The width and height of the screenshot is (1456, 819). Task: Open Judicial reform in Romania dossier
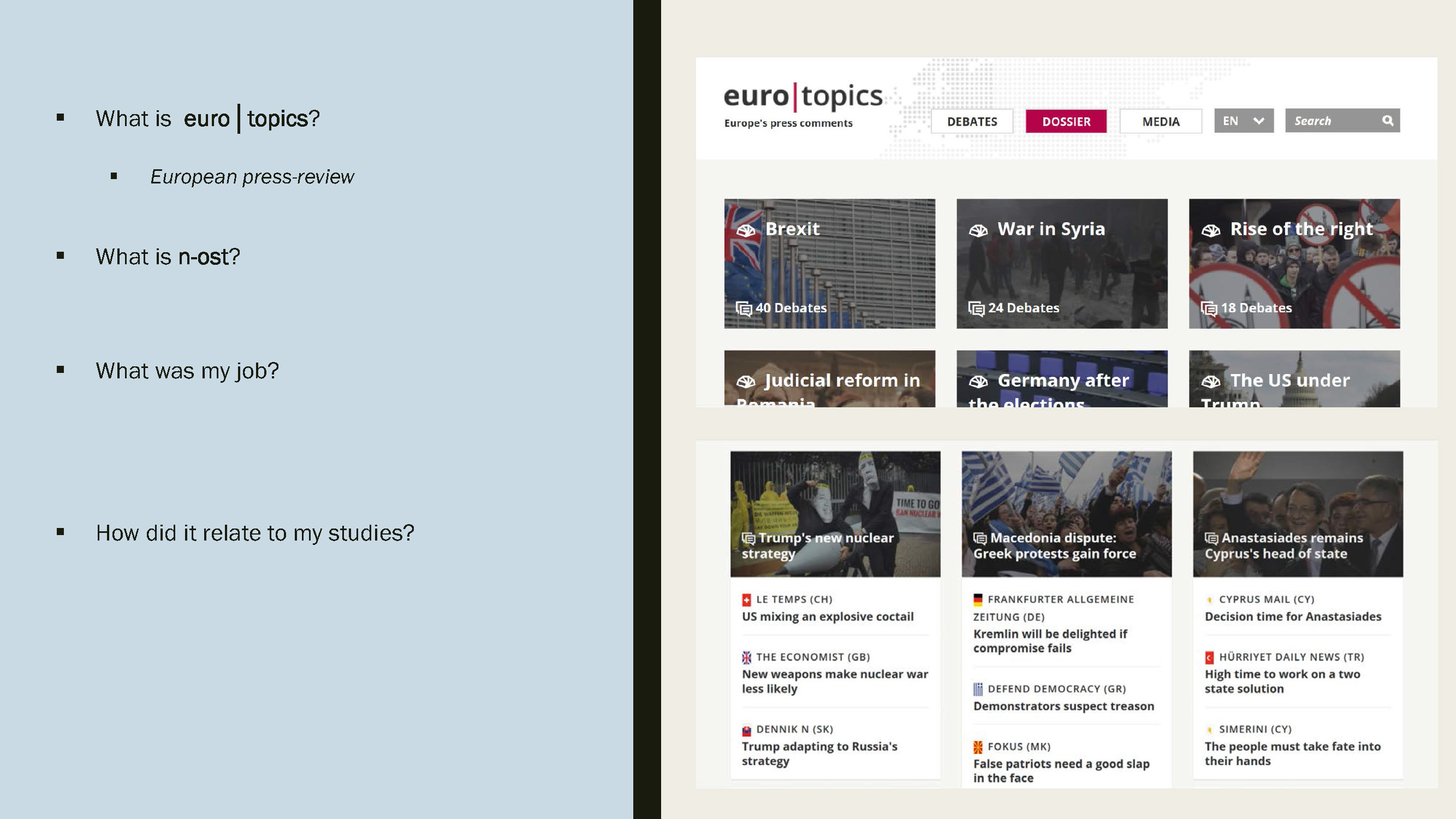coord(829,379)
